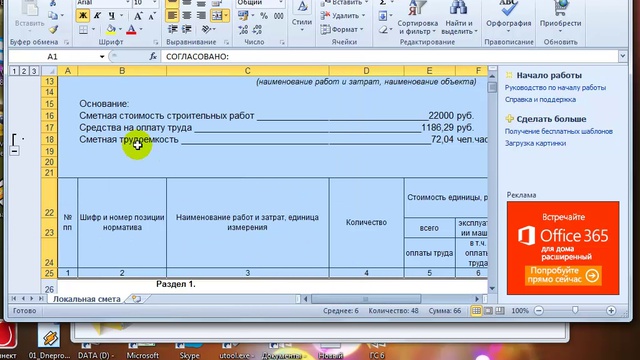
Task: Decrease the cell indent
Action: pos(173,29)
